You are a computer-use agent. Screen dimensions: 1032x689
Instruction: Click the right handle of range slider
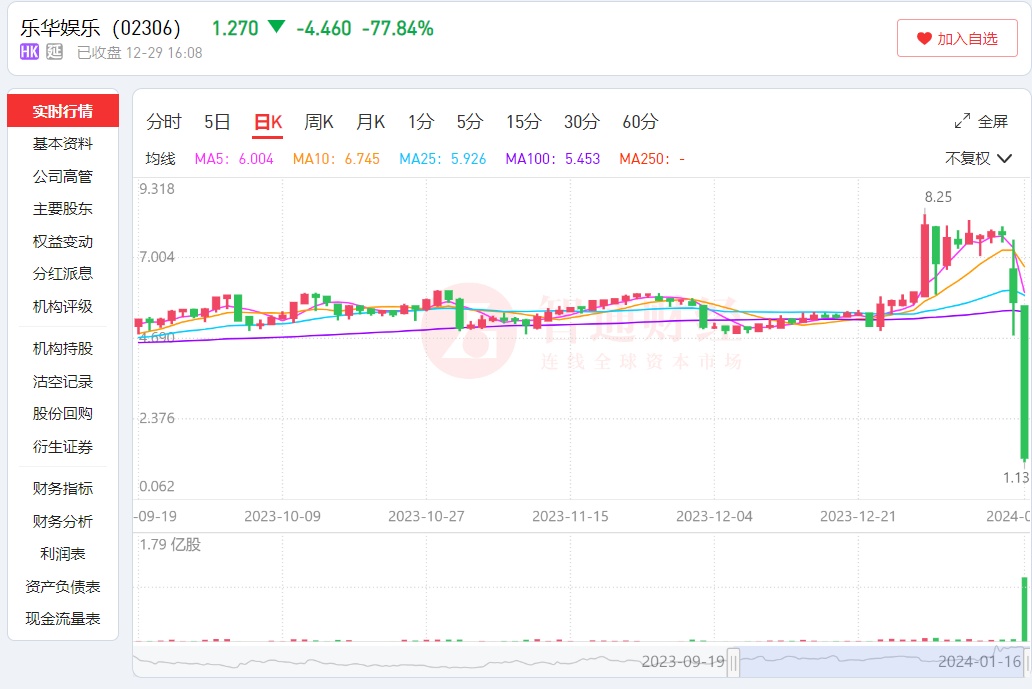[1027, 662]
